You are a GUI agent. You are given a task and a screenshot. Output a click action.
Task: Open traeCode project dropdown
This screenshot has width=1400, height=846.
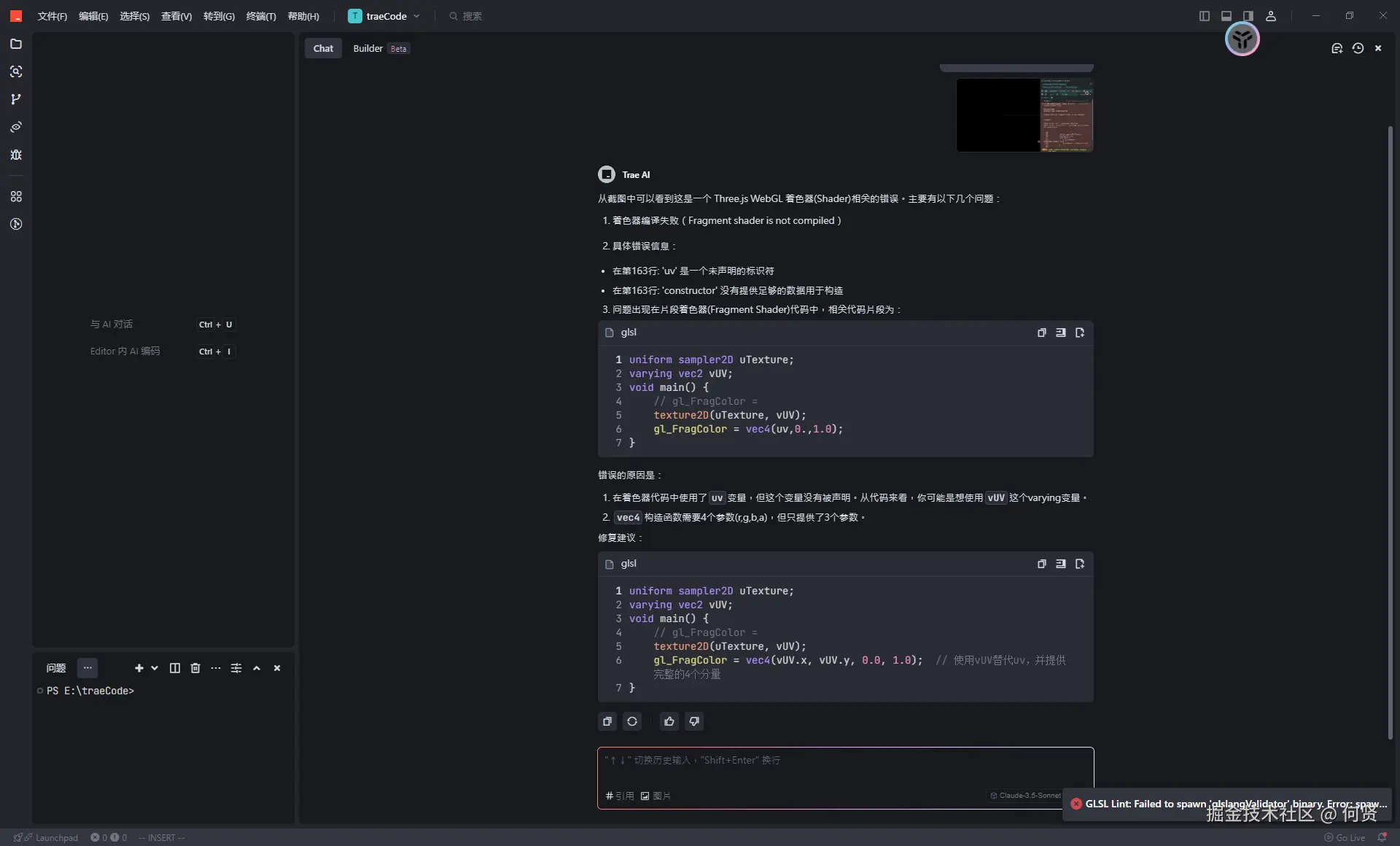click(x=385, y=16)
